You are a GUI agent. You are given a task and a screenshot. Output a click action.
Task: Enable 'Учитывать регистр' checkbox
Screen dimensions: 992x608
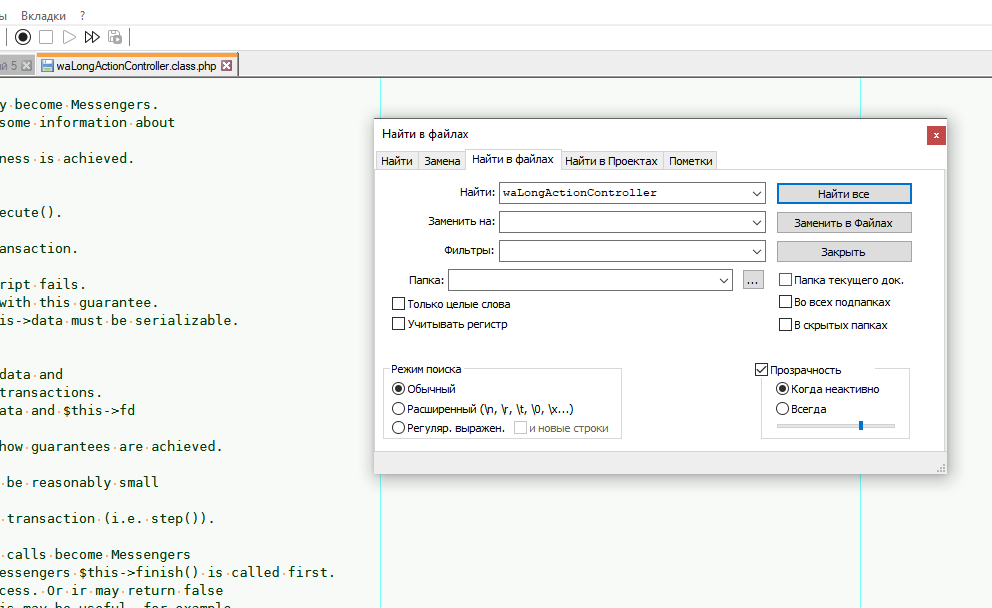tap(398, 324)
